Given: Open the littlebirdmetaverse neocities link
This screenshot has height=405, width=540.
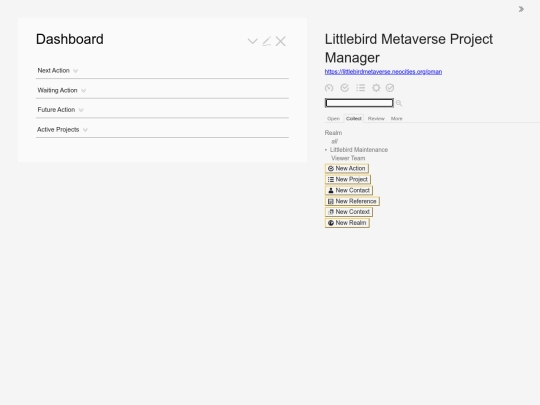Looking at the screenshot, I should click(383, 72).
